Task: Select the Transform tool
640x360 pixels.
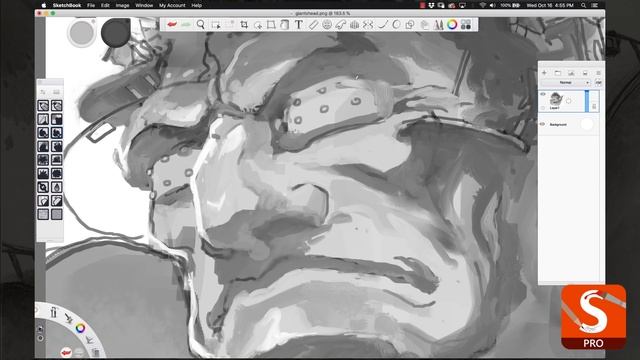Action: click(271, 24)
